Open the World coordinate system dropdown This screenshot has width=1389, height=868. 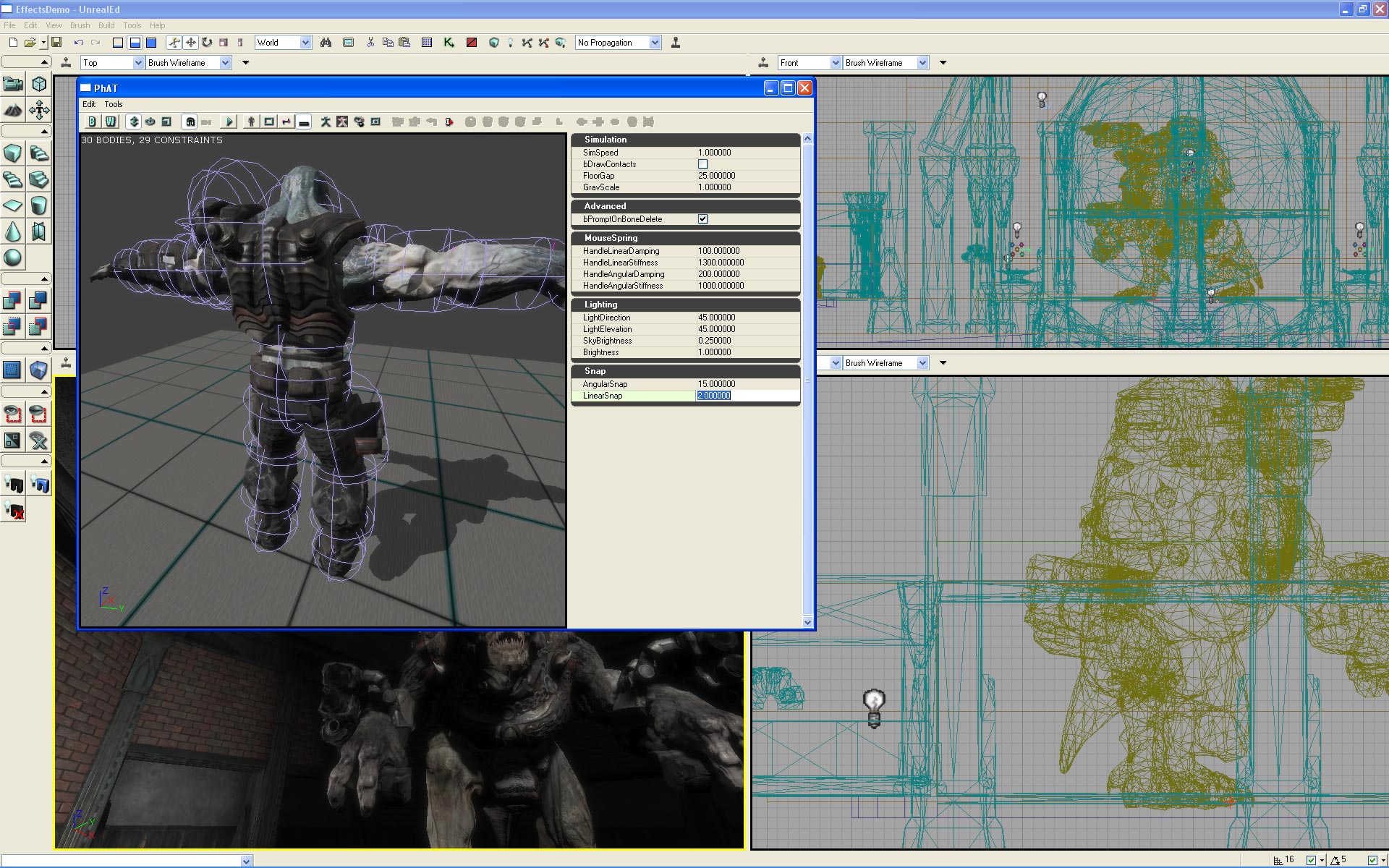pos(305,43)
